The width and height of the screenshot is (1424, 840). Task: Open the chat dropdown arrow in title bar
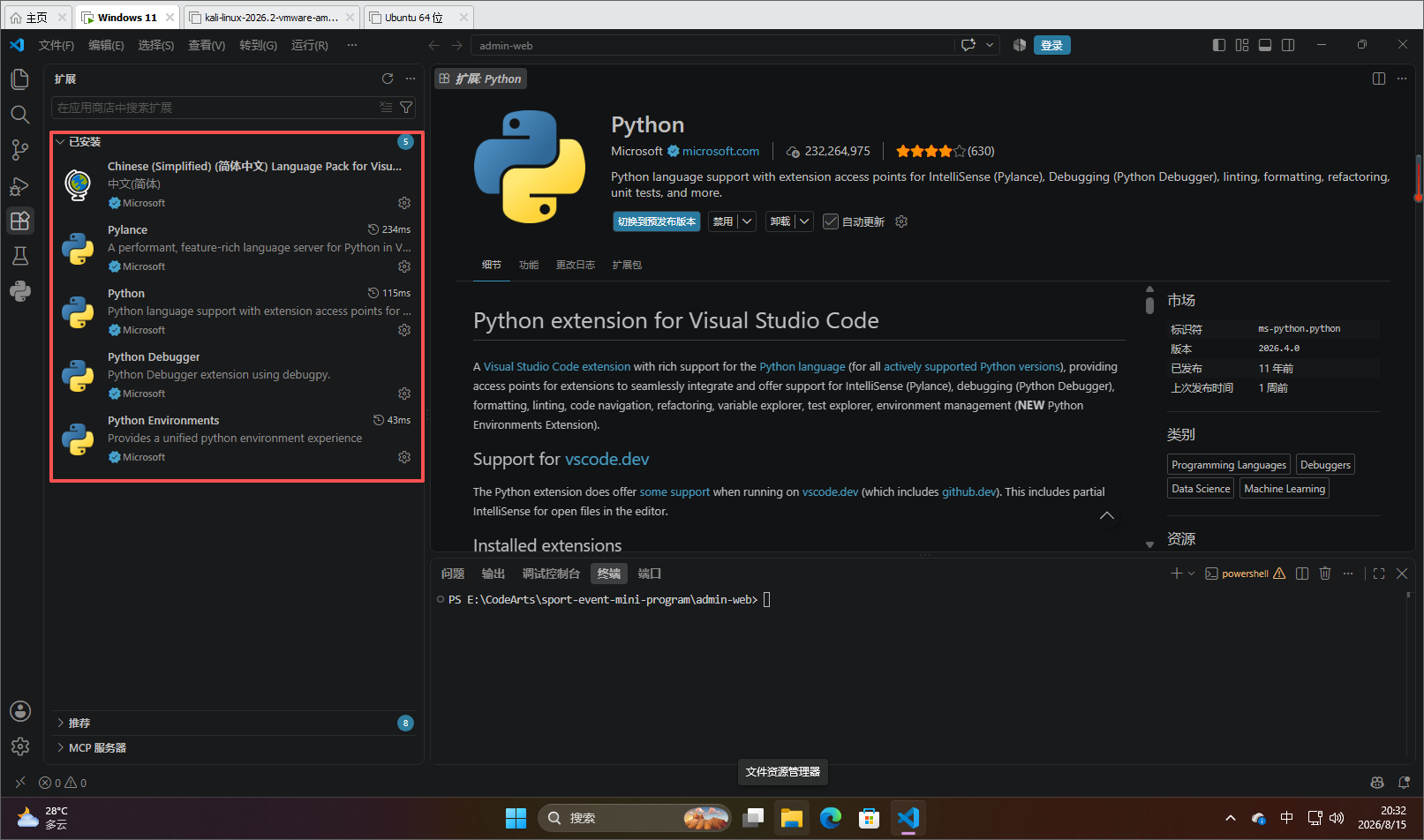pos(990,45)
